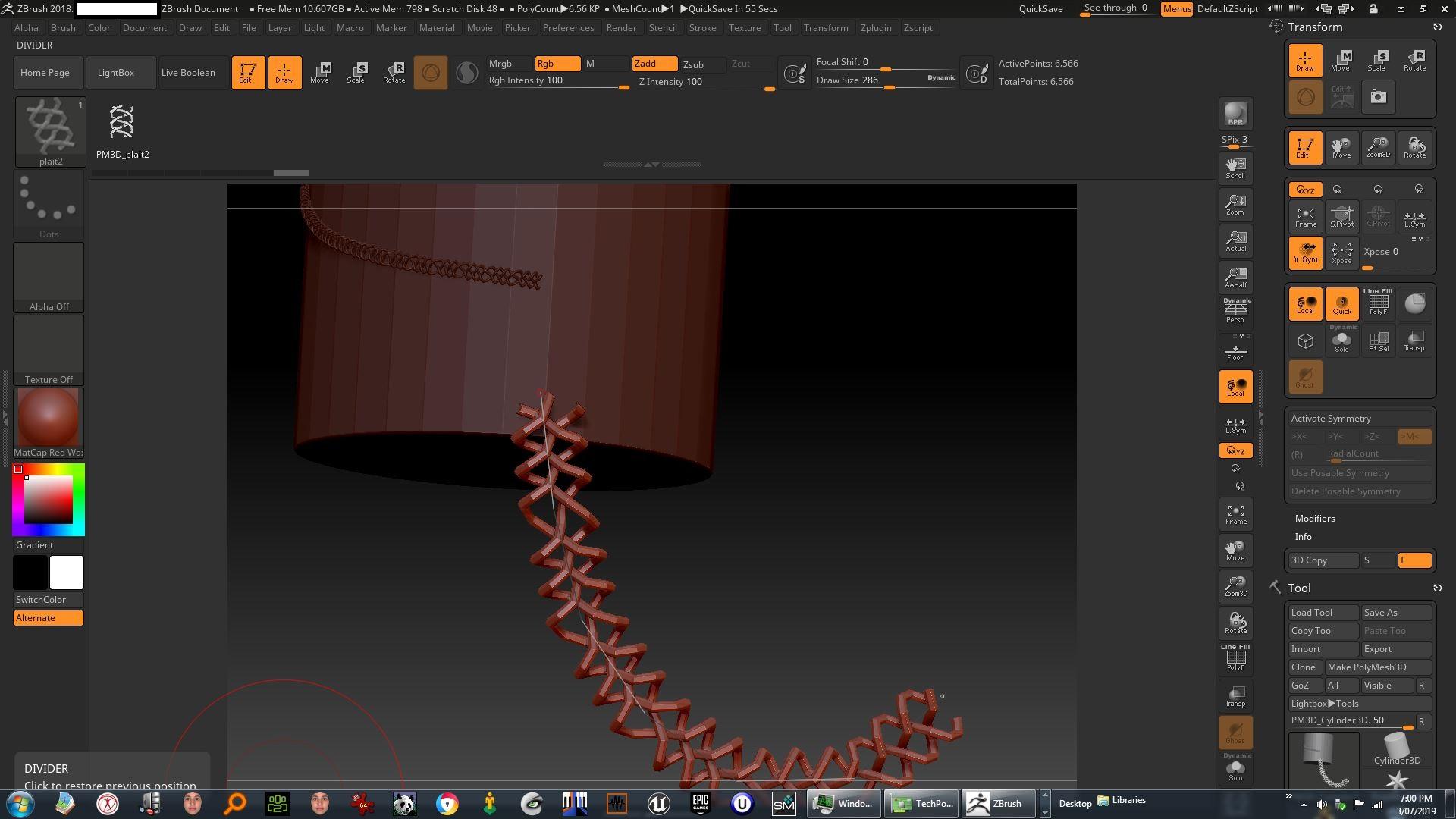Click the S.Pivot icon in Transform panel

pyautogui.click(x=1341, y=217)
